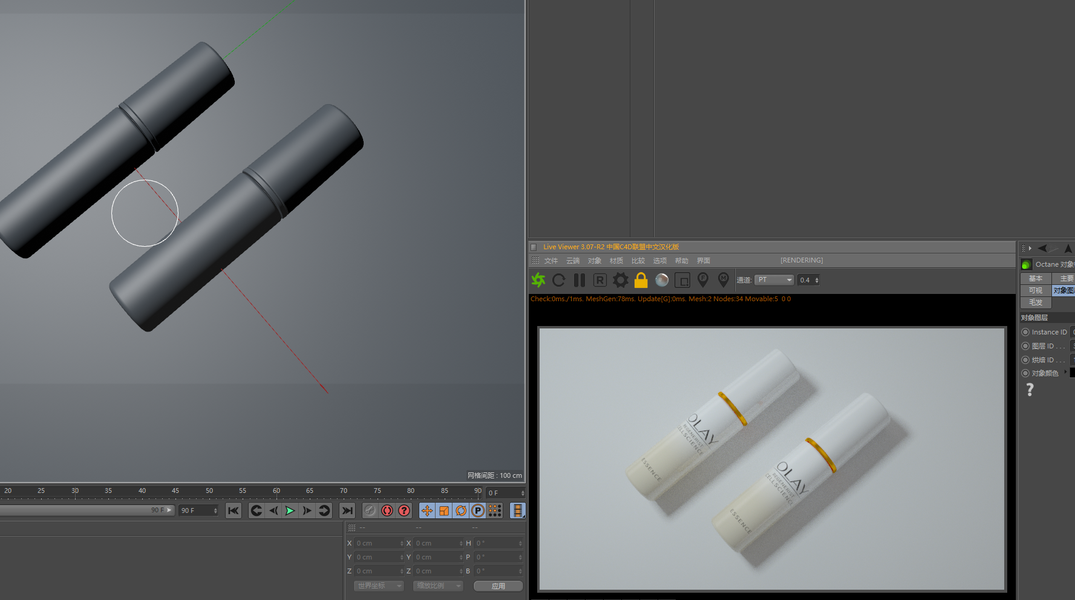Click frame 50 on the timeline ruler
Viewport: 1075px width, 600px height.
click(x=209, y=491)
